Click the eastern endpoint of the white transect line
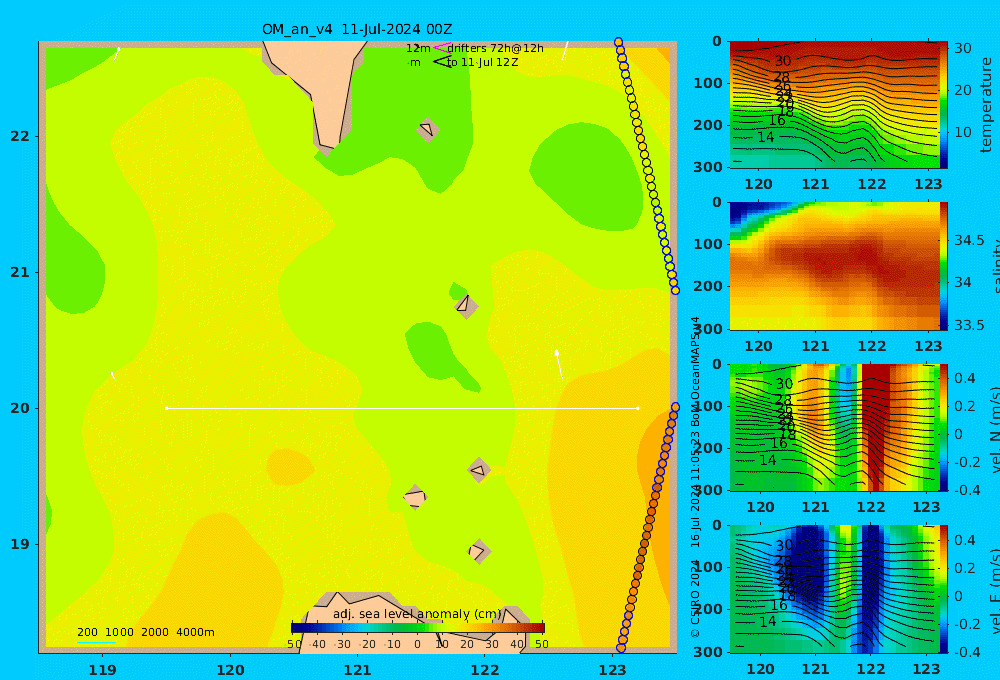This screenshot has height=680, width=1000. [638, 408]
